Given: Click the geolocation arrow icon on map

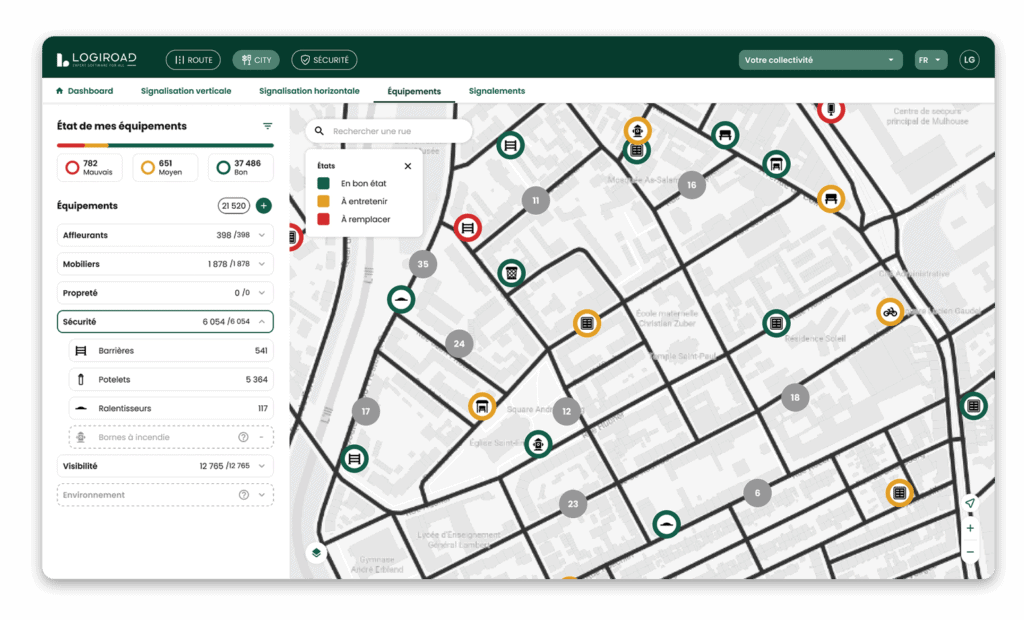Looking at the screenshot, I should (969, 504).
